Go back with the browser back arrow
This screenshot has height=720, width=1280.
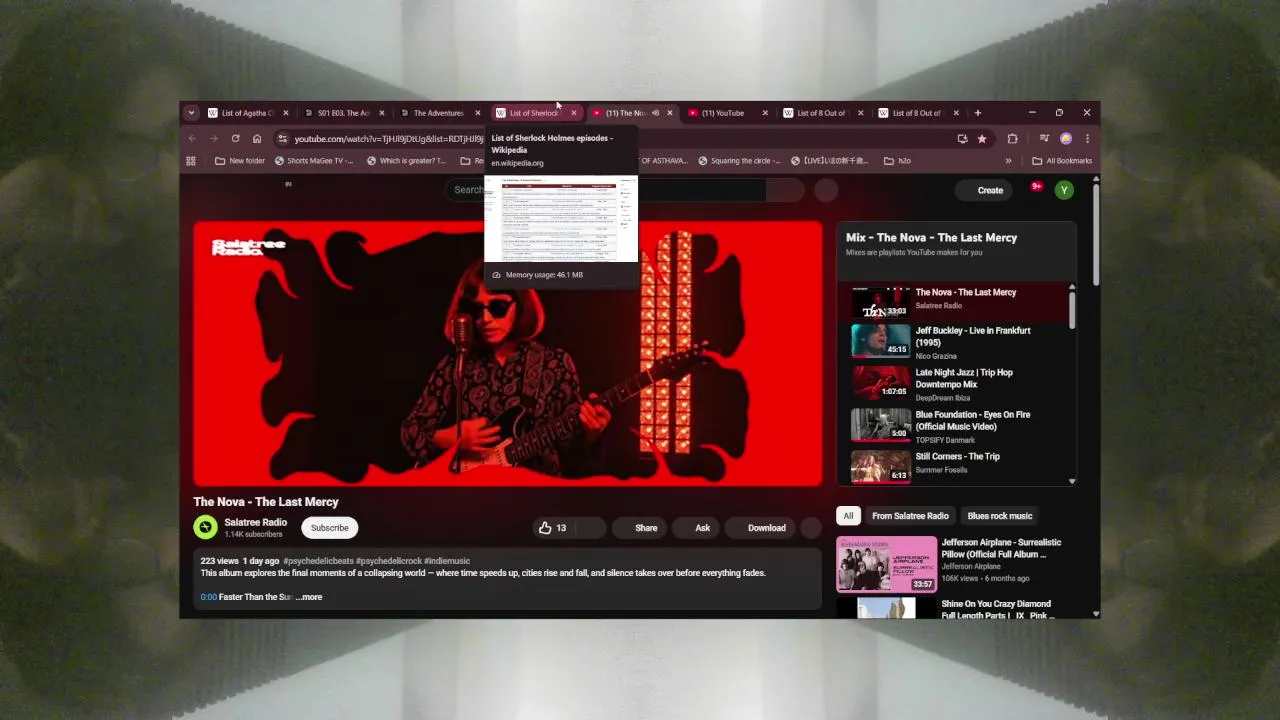192,139
